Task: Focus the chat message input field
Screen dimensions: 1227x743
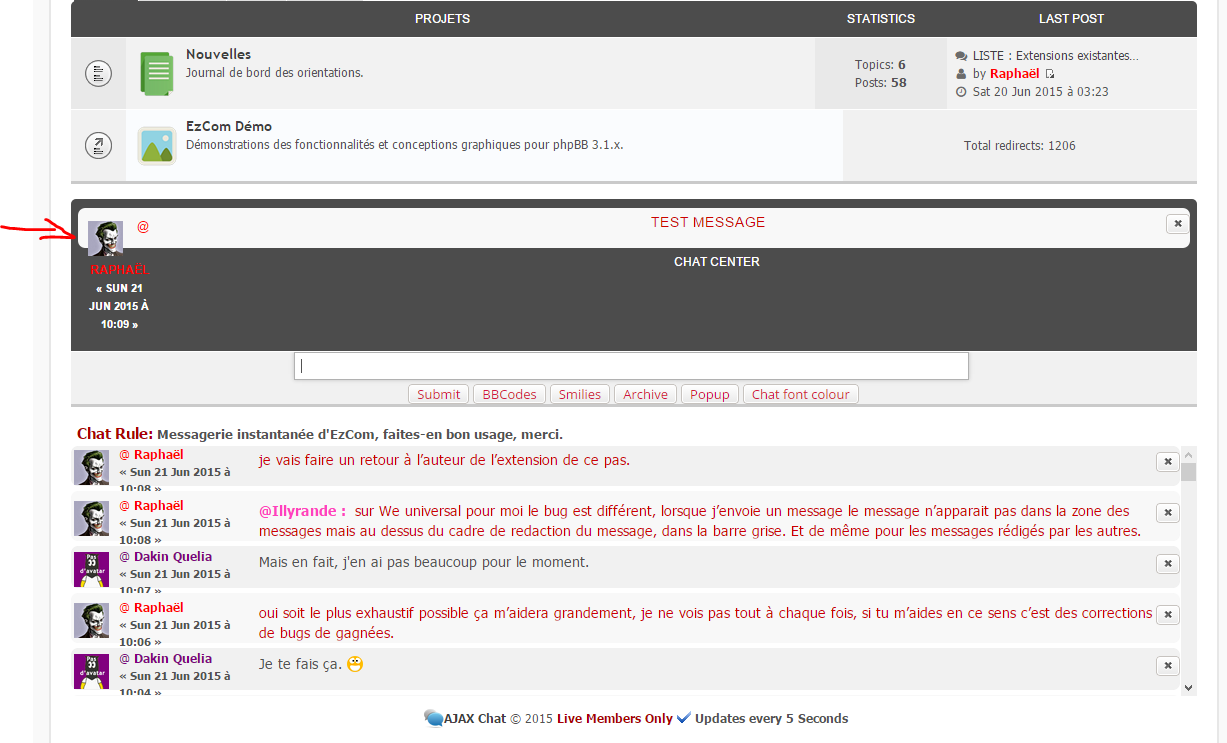Action: click(631, 366)
